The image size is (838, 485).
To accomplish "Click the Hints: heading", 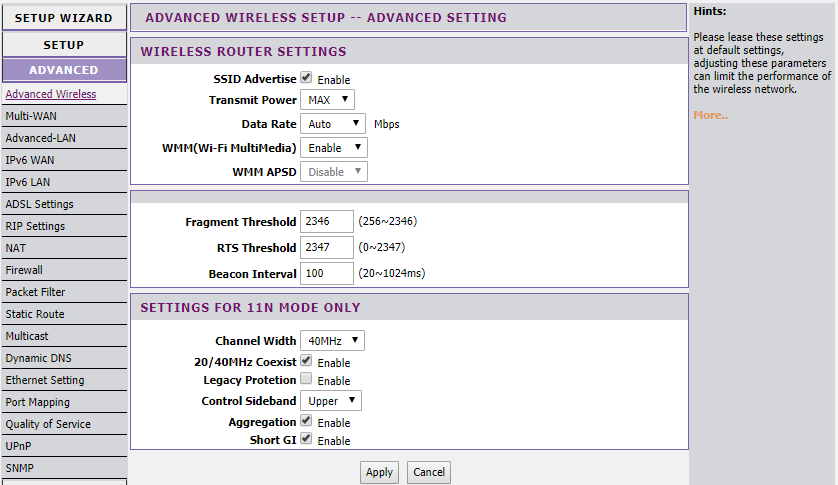I will pyautogui.click(x=710, y=11).
